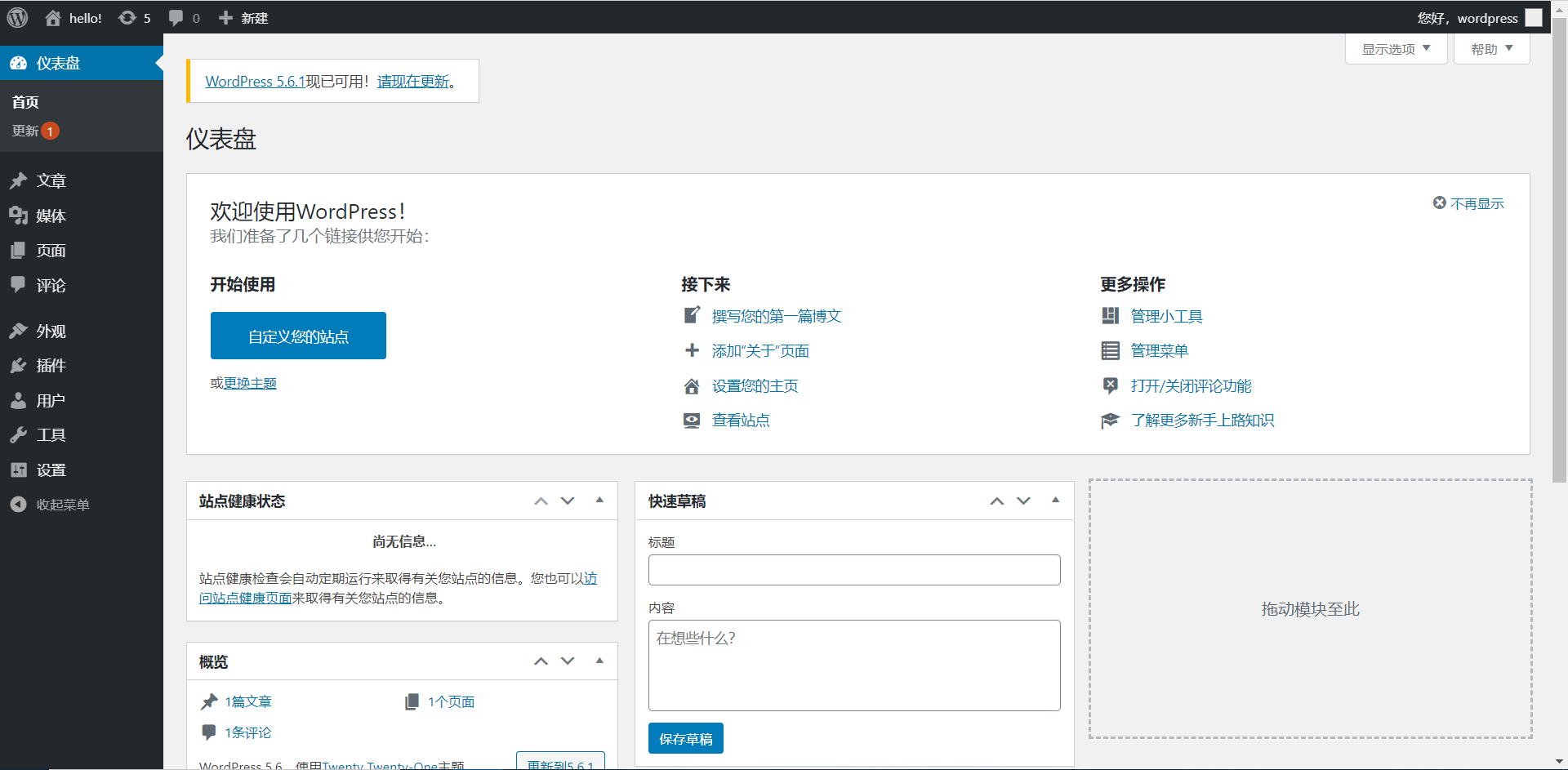Open the updates icon showing 5

127,18
